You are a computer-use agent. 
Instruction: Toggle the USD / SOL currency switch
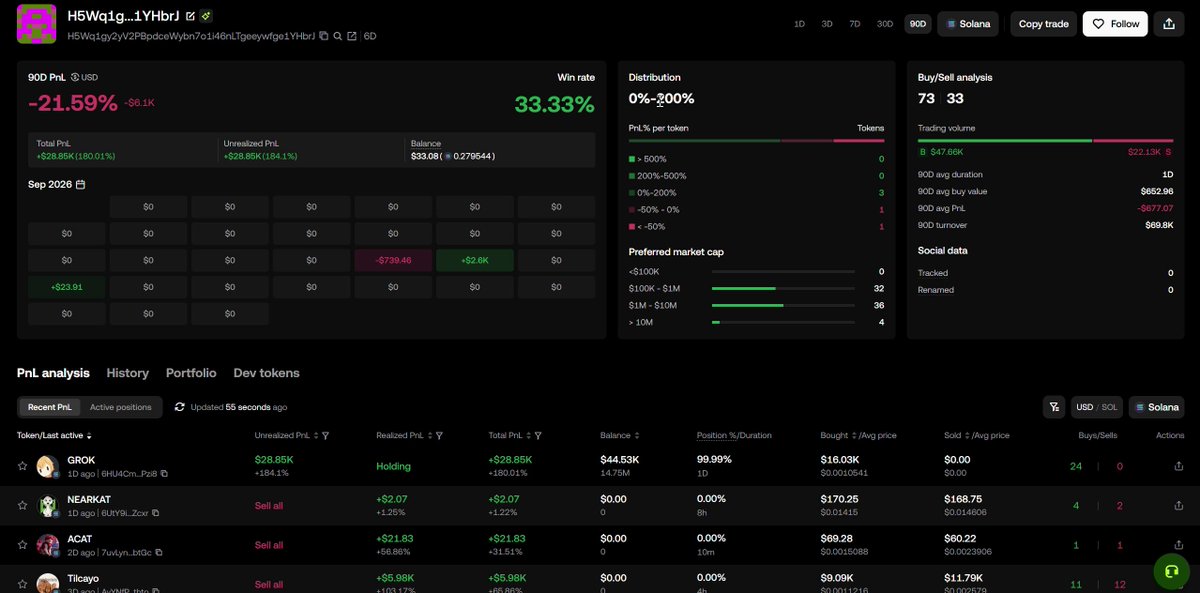point(1097,407)
